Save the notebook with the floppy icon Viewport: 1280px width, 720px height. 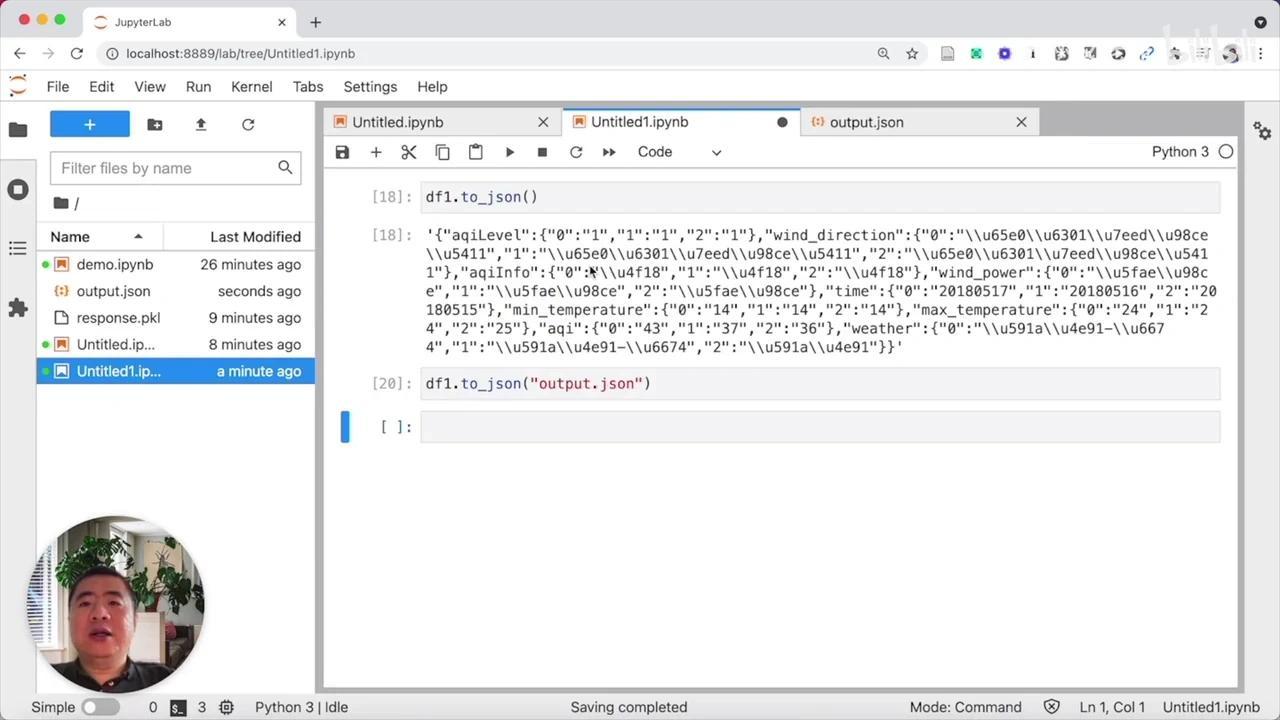342,152
